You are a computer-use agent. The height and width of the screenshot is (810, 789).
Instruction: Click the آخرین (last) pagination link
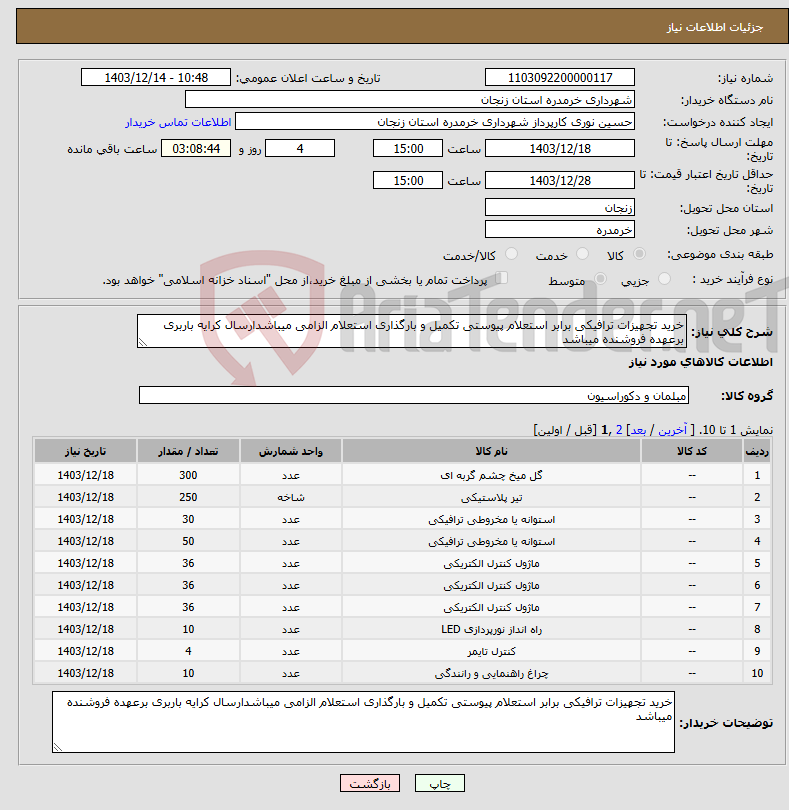tap(672, 430)
